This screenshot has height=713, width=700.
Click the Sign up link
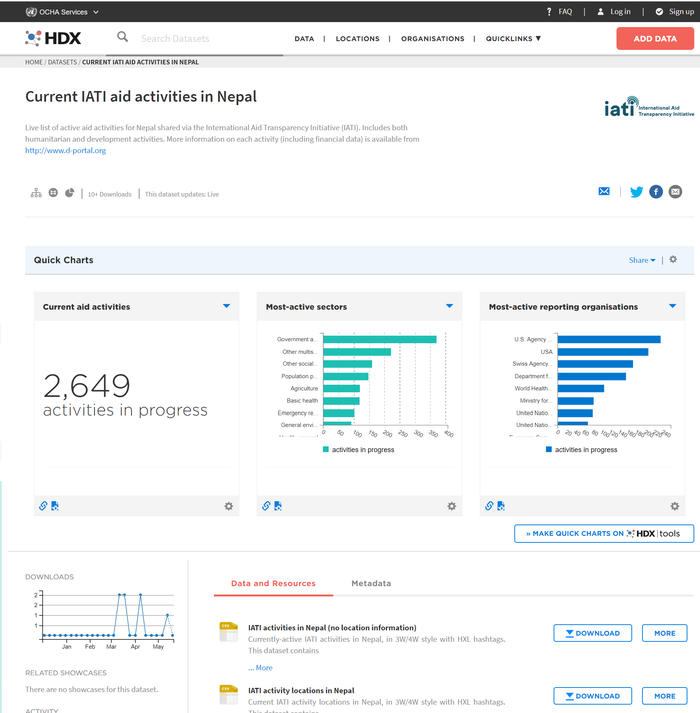681,12
